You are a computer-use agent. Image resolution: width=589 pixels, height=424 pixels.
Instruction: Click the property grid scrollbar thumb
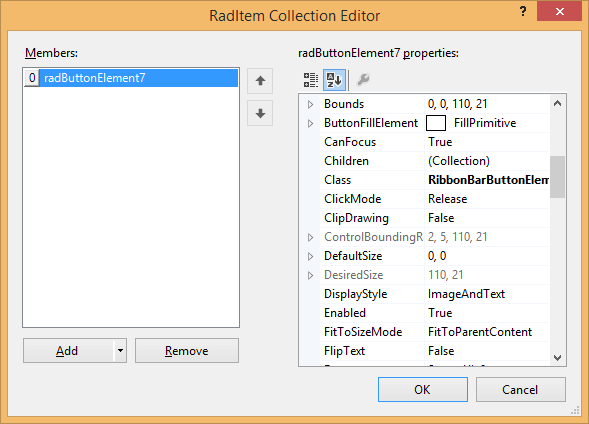pos(557,177)
